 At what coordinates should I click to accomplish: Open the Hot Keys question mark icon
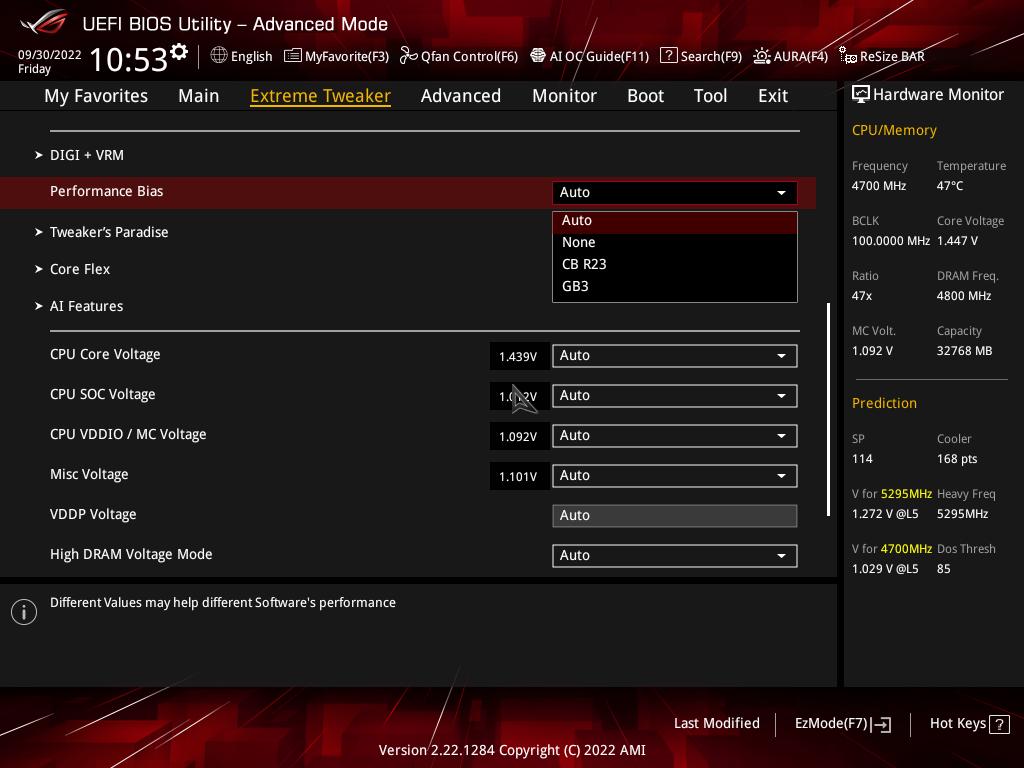point(999,724)
